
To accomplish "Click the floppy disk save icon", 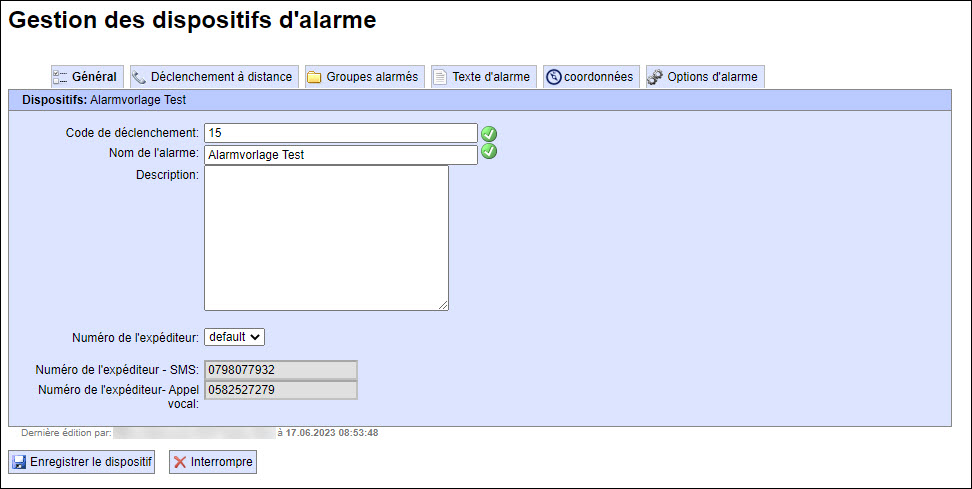I will [19, 462].
